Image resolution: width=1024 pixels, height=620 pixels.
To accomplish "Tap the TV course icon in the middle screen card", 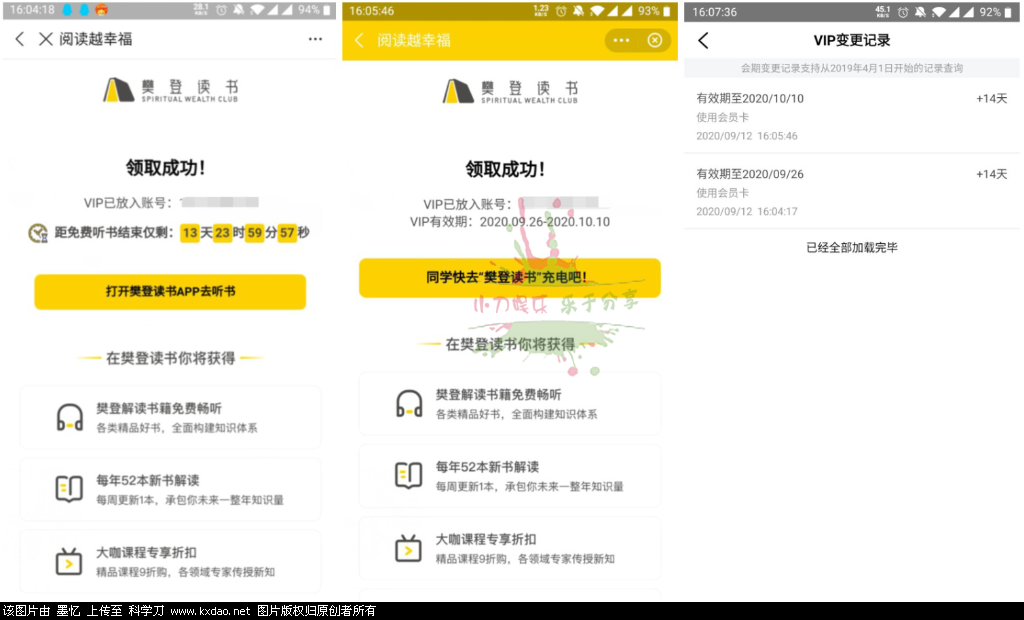I will (409, 548).
